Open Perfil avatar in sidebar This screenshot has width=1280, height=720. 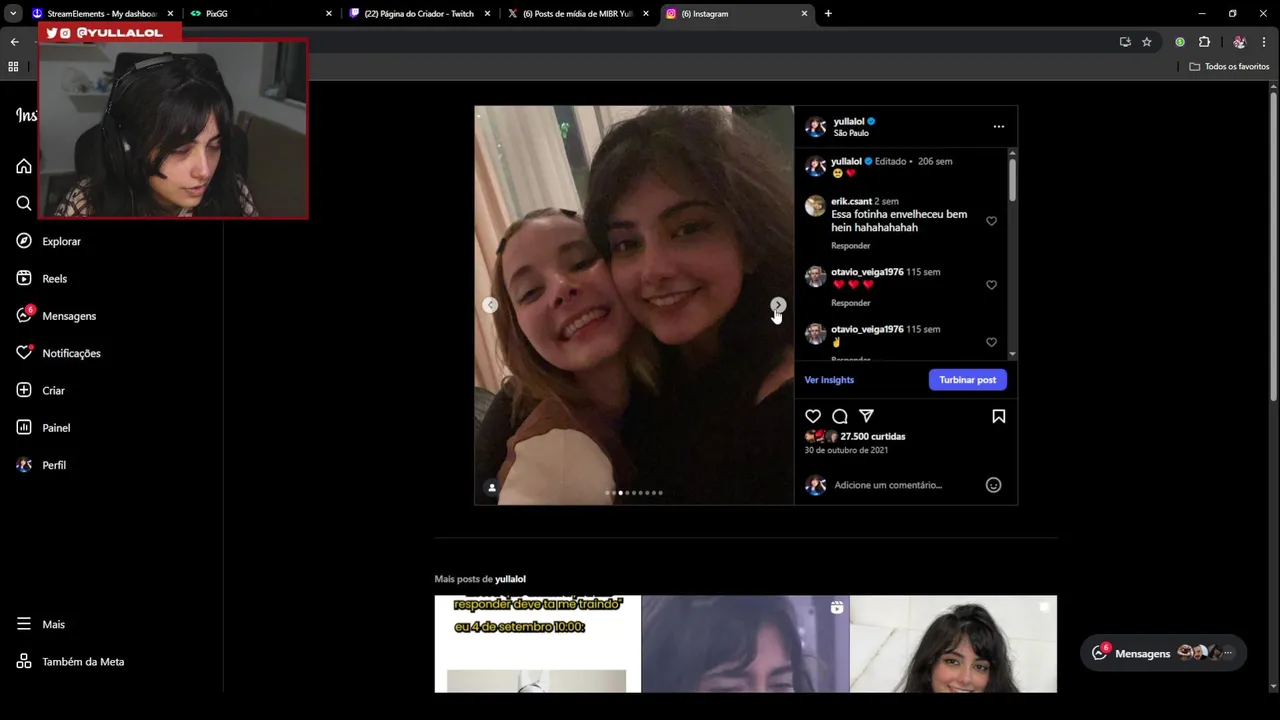tap(24, 465)
